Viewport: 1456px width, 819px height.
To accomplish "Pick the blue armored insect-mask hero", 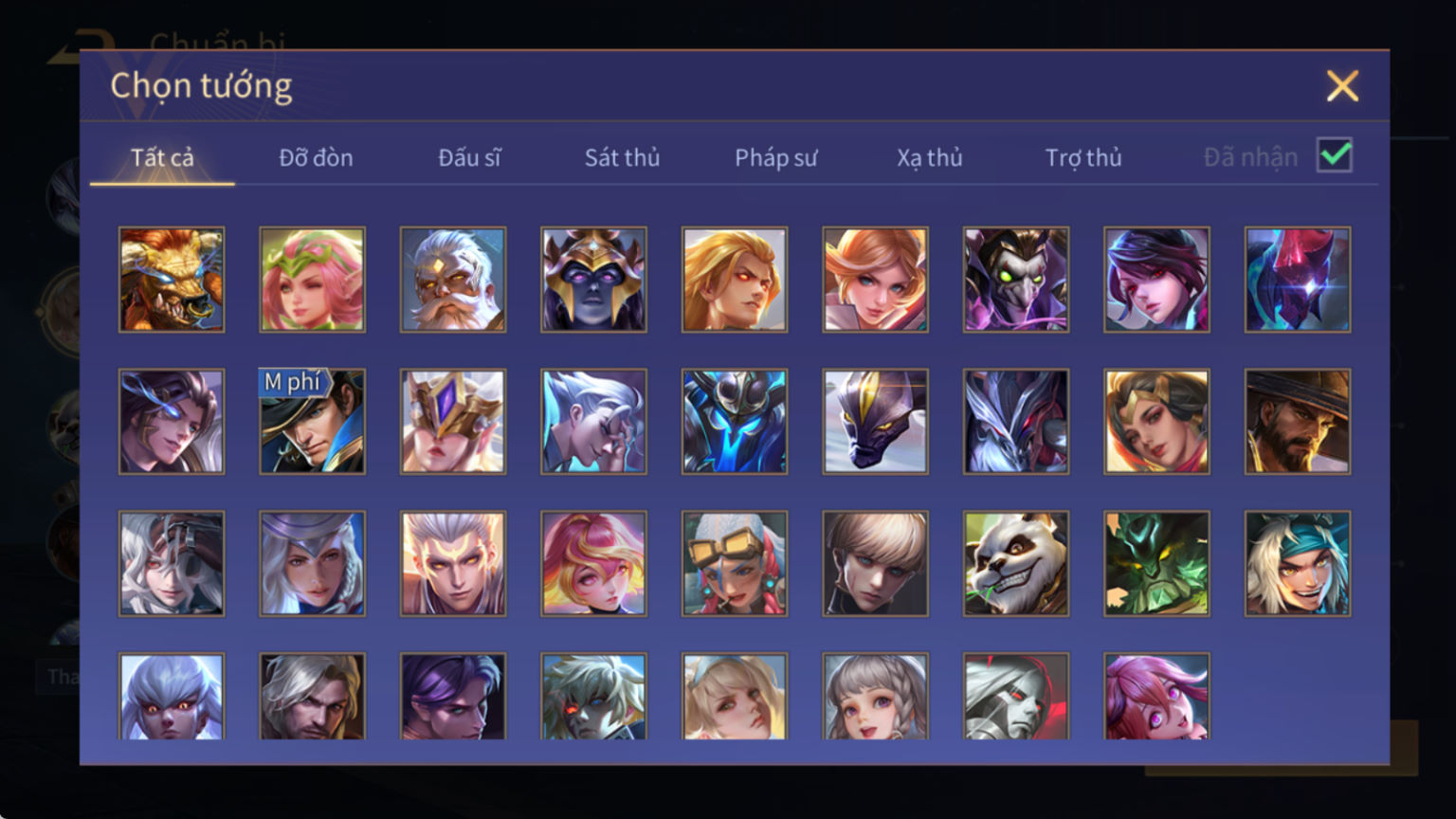I will click(x=735, y=422).
